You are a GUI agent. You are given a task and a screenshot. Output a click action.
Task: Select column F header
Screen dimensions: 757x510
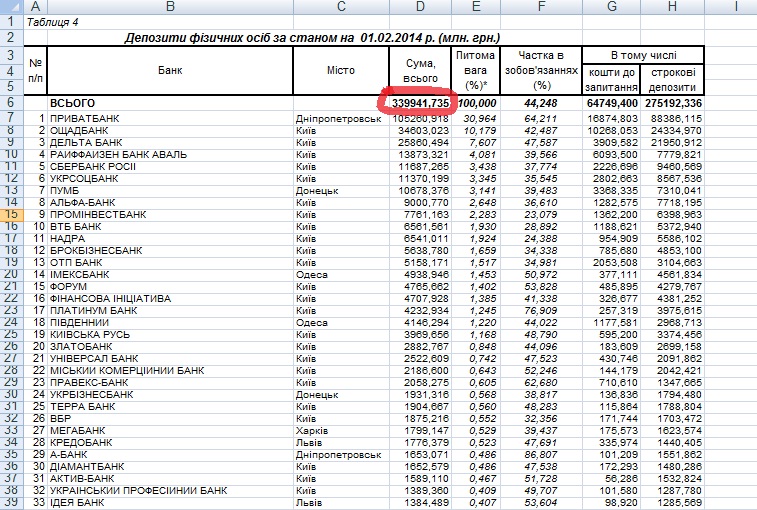click(541, 7)
